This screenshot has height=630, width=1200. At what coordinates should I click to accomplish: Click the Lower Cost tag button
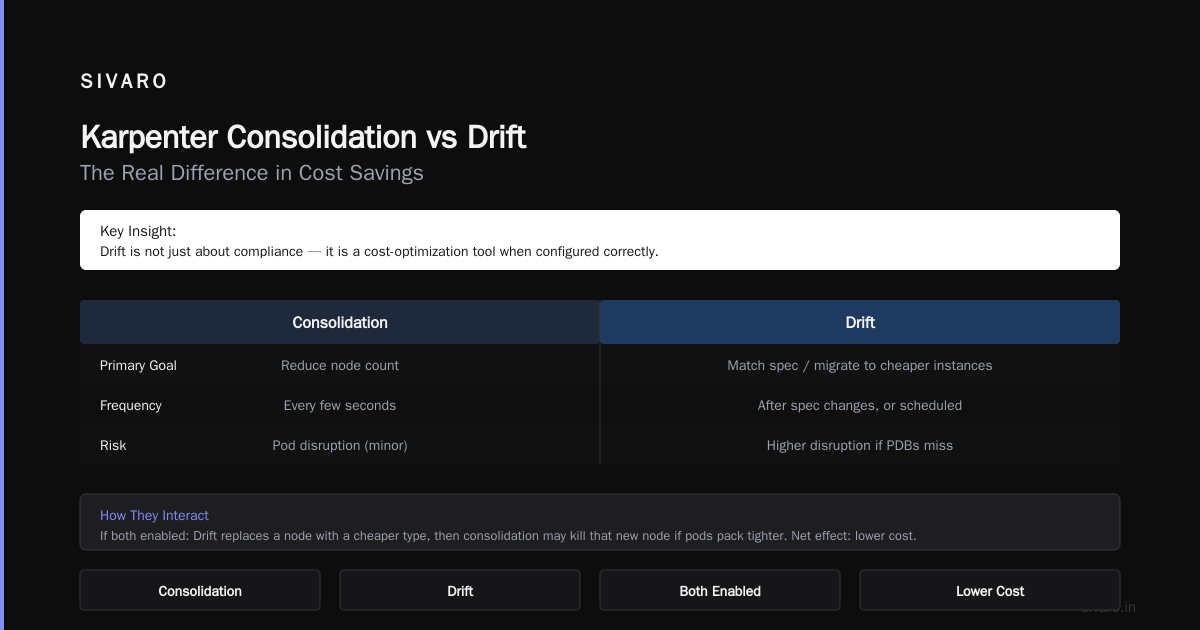(990, 590)
